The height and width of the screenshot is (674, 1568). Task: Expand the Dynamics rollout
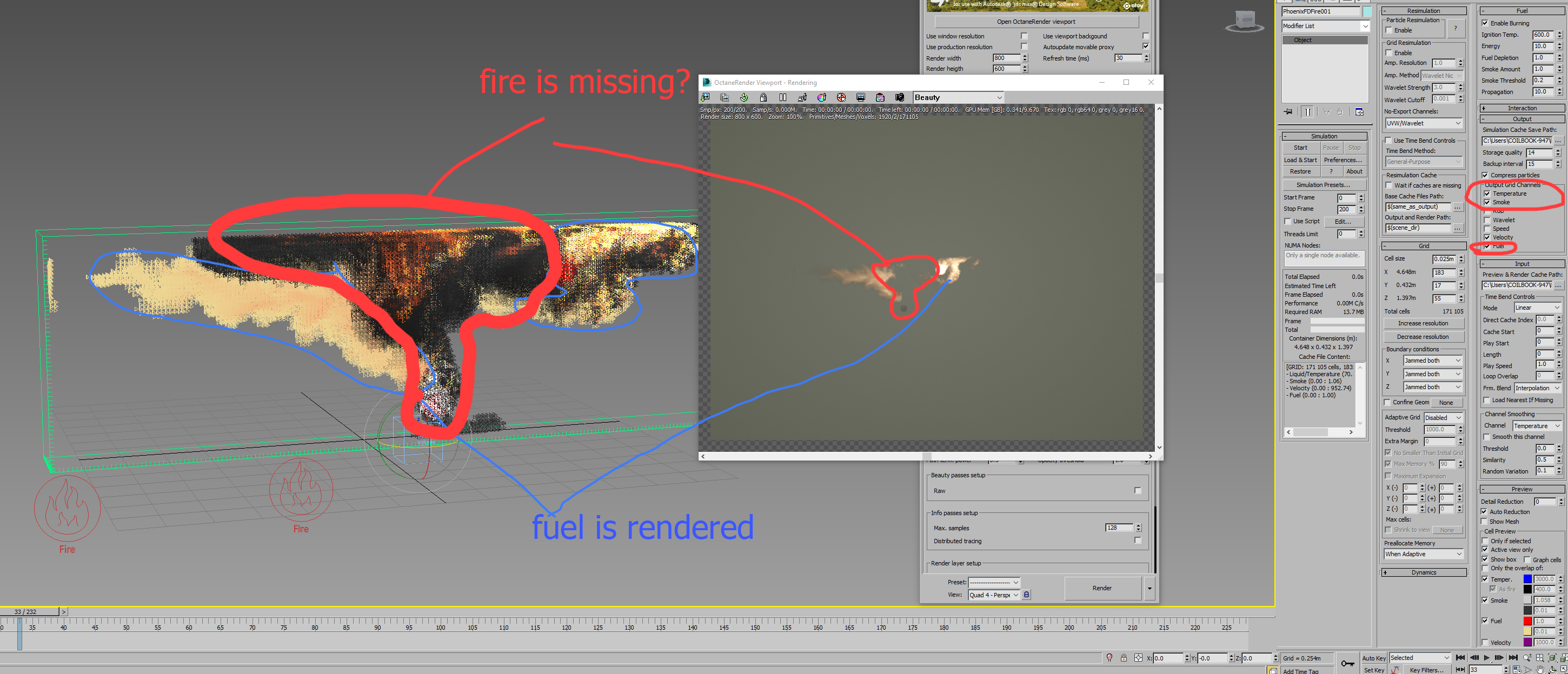coord(1423,572)
